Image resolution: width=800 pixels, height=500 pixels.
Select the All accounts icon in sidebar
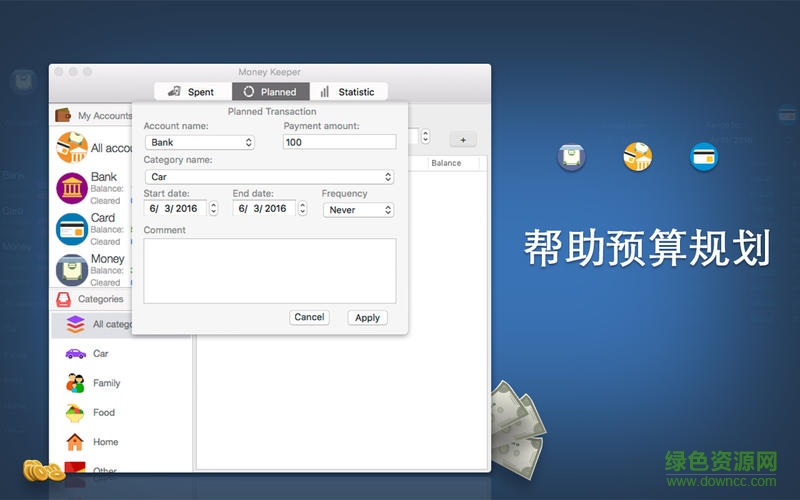point(72,147)
